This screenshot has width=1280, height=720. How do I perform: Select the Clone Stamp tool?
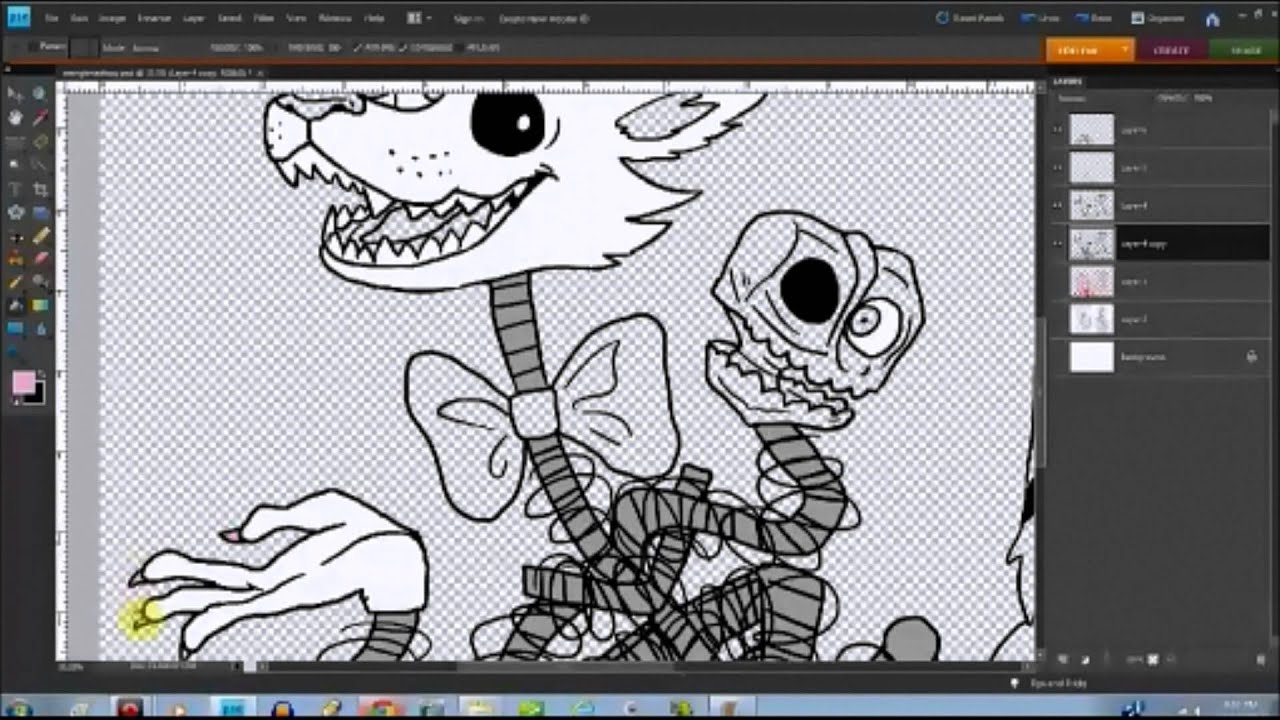15,259
